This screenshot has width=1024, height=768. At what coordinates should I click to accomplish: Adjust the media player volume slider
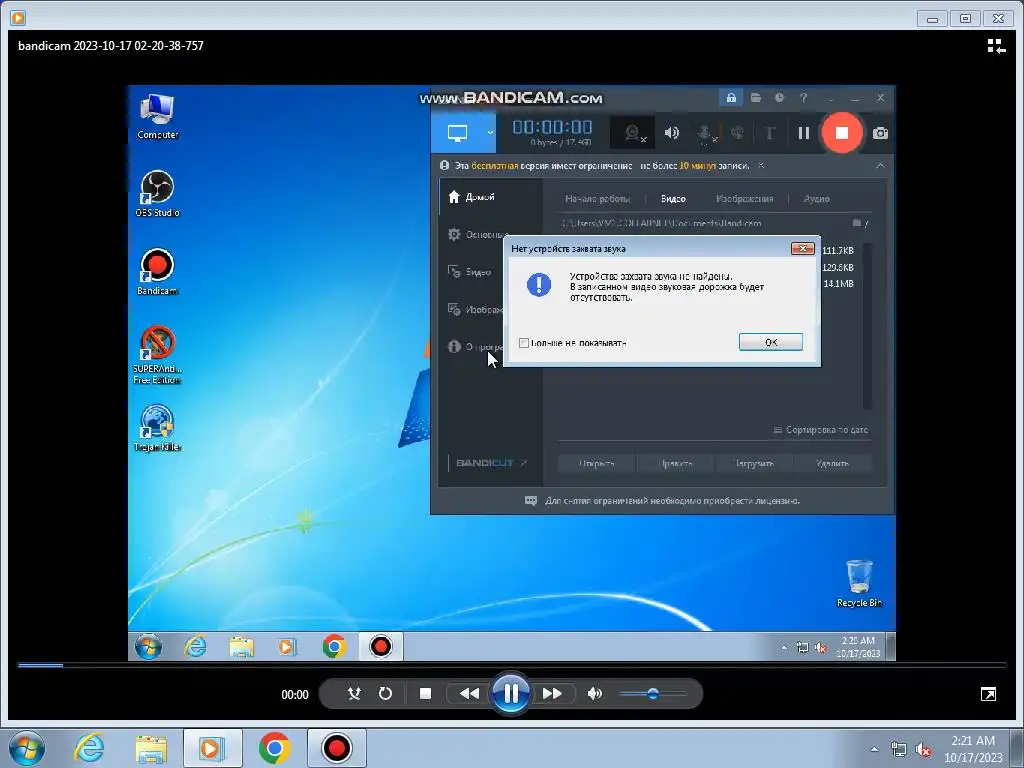tap(652, 694)
